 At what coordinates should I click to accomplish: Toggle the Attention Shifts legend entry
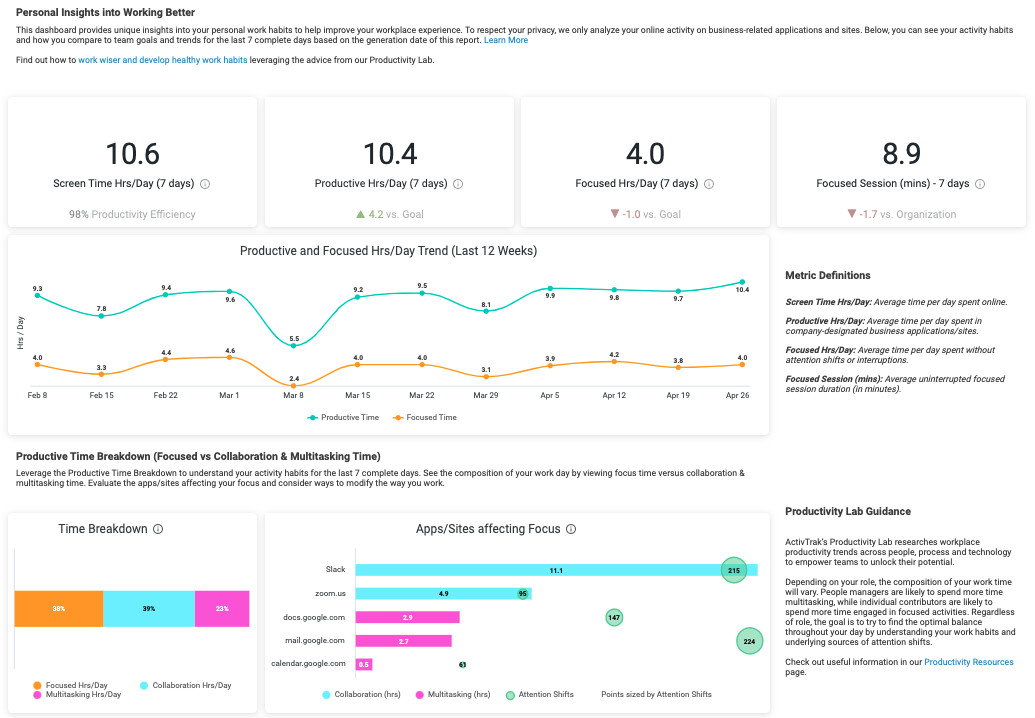click(540, 694)
